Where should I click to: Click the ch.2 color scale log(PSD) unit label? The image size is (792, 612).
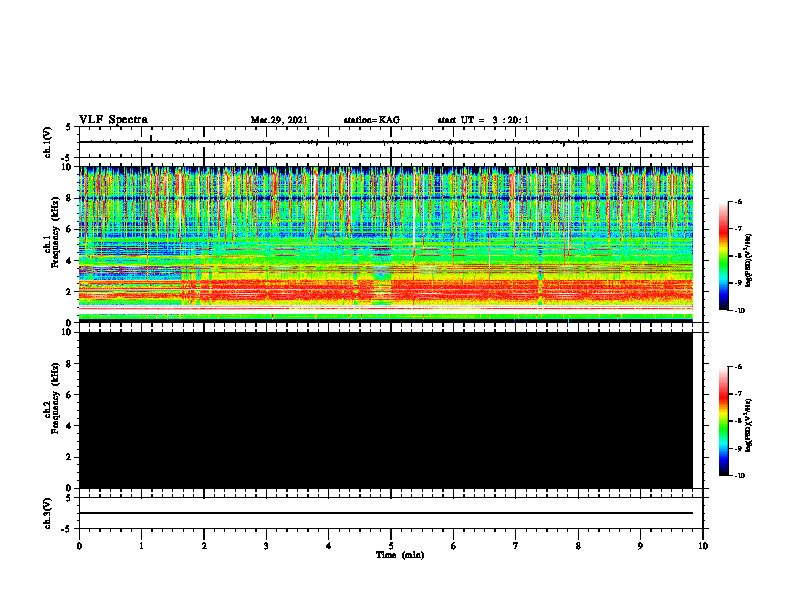(x=749, y=426)
